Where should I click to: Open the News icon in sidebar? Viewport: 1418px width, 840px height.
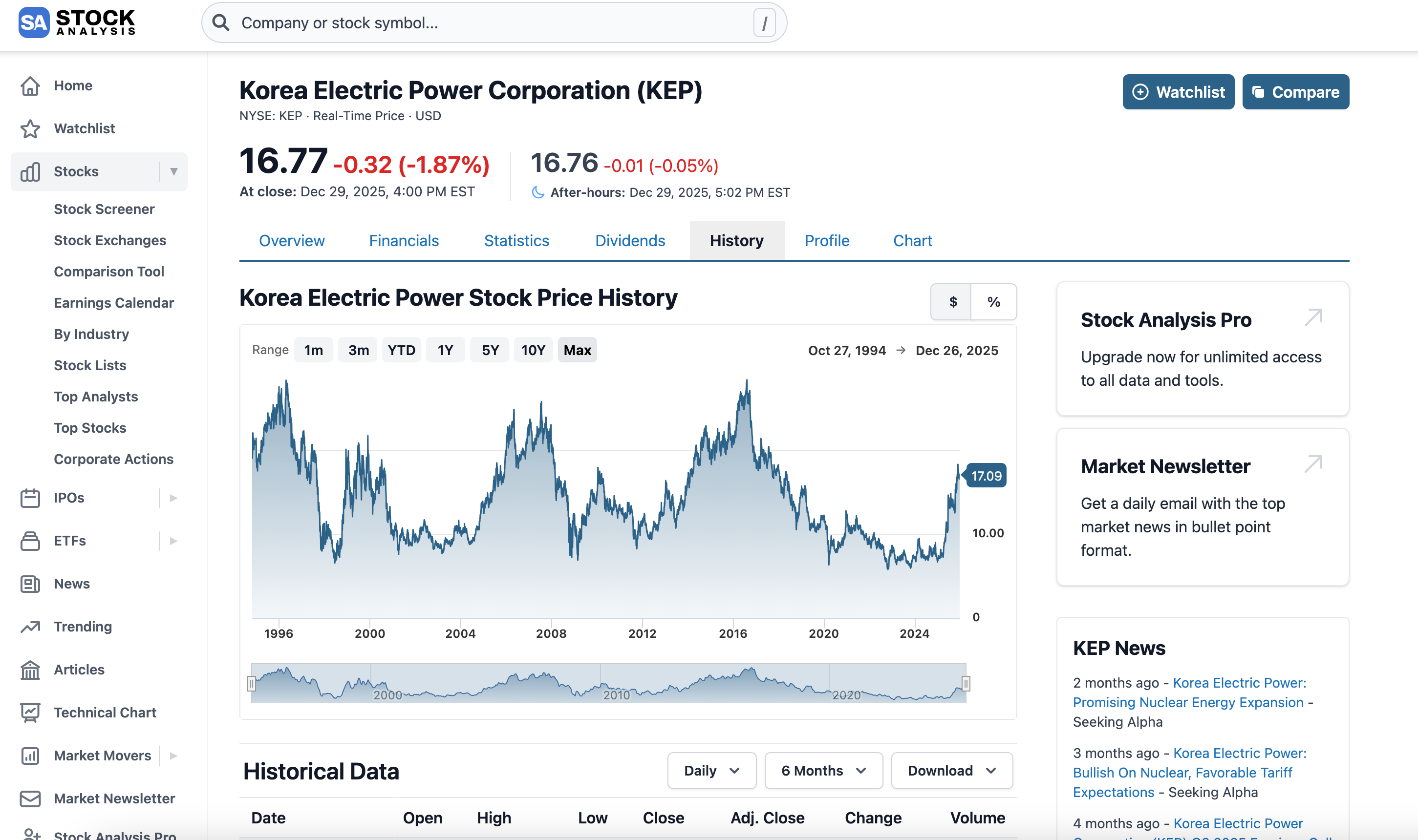point(30,584)
